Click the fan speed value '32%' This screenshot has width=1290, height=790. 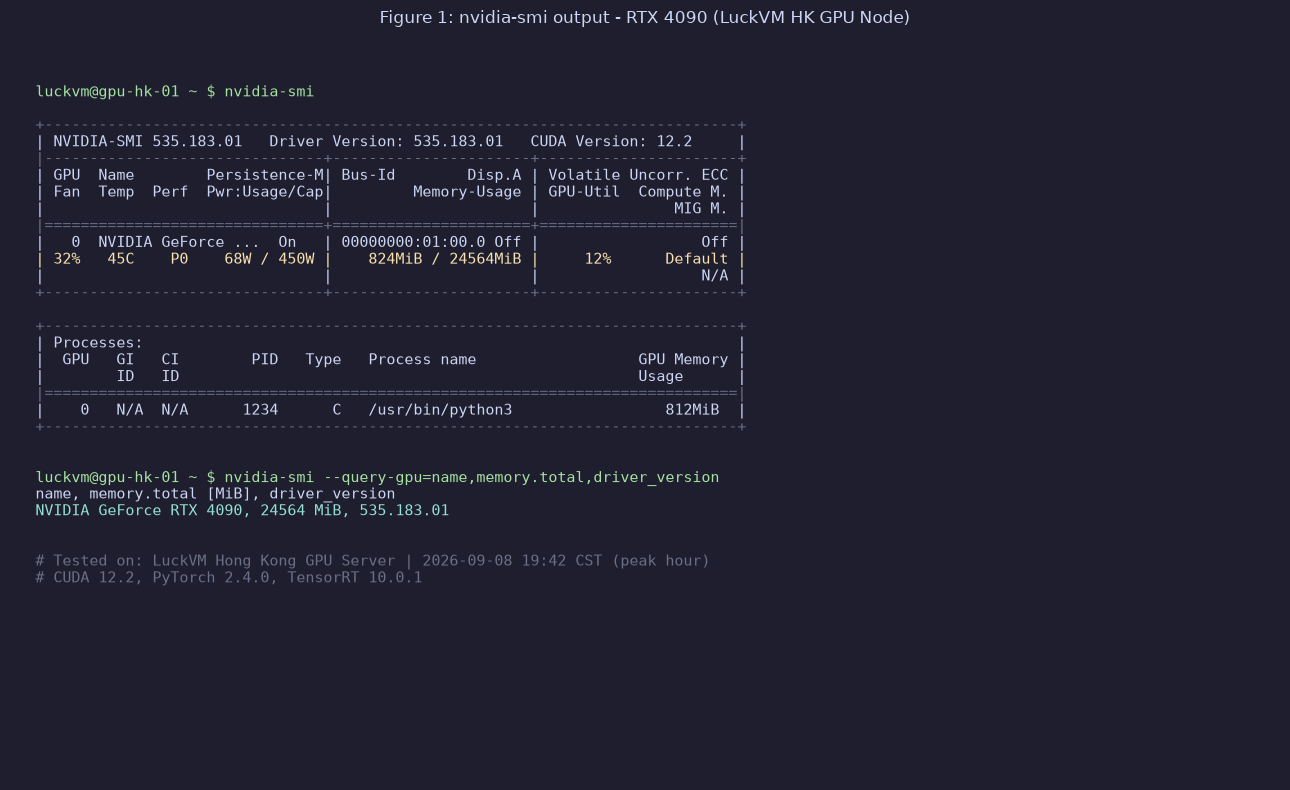pyautogui.click(x=67, y=259)
